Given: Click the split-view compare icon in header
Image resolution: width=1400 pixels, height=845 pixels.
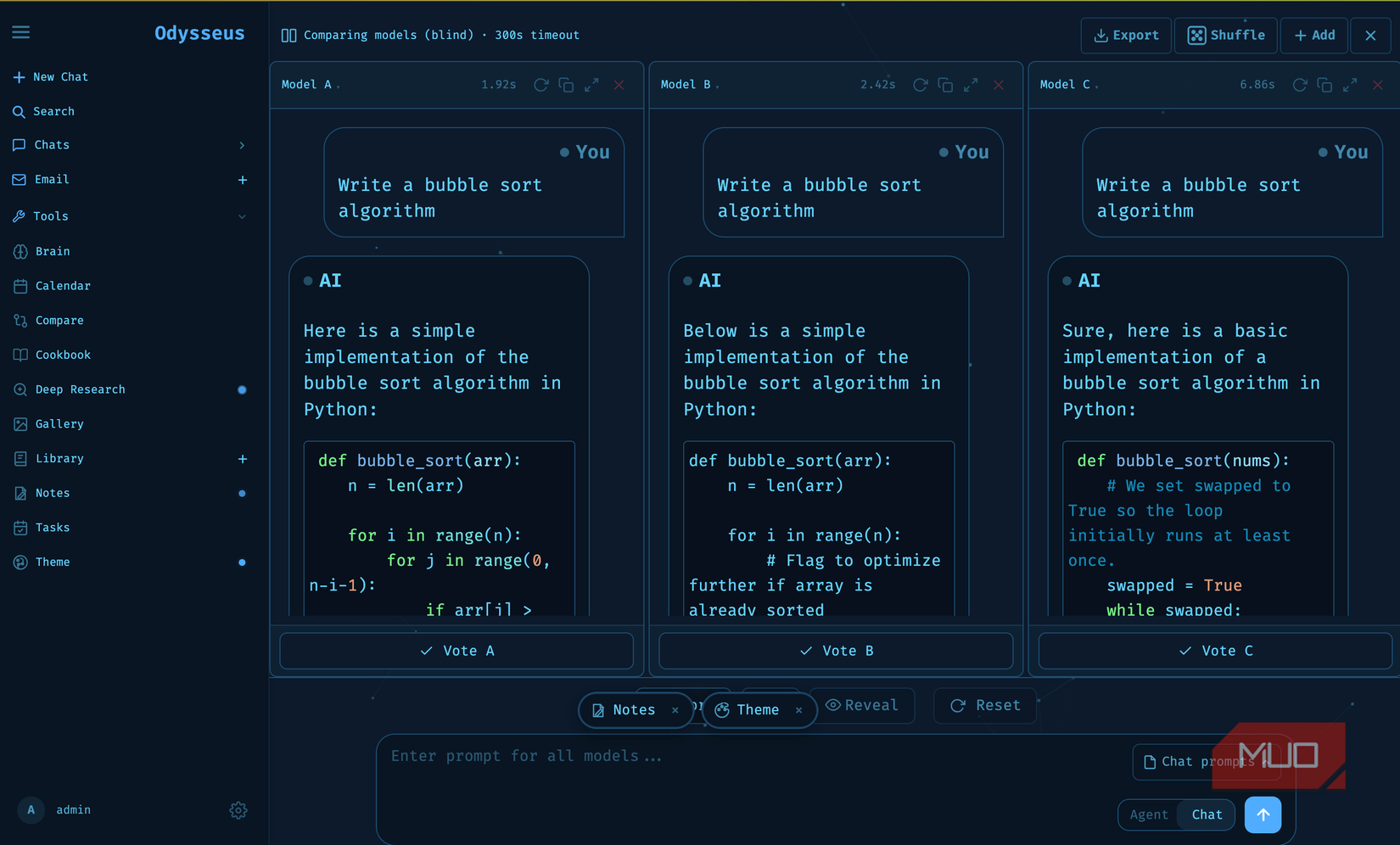Looking at the screenshot, I should 288,36.
